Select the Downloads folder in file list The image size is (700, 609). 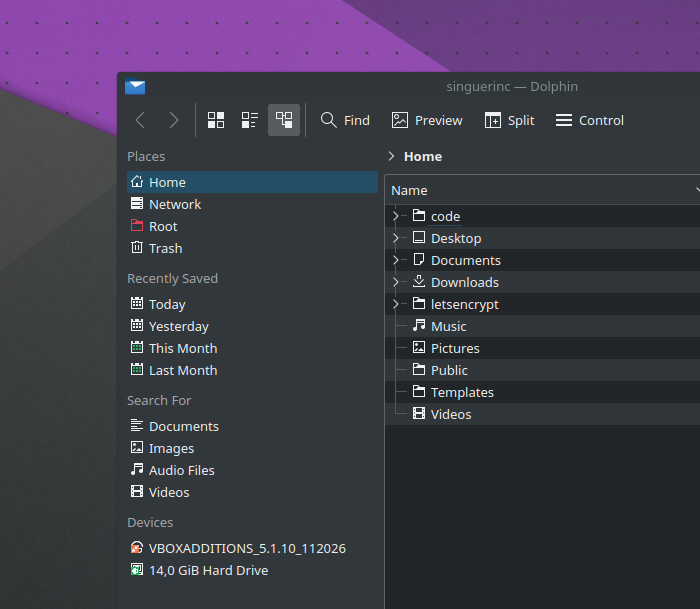(x=465, y=282)
